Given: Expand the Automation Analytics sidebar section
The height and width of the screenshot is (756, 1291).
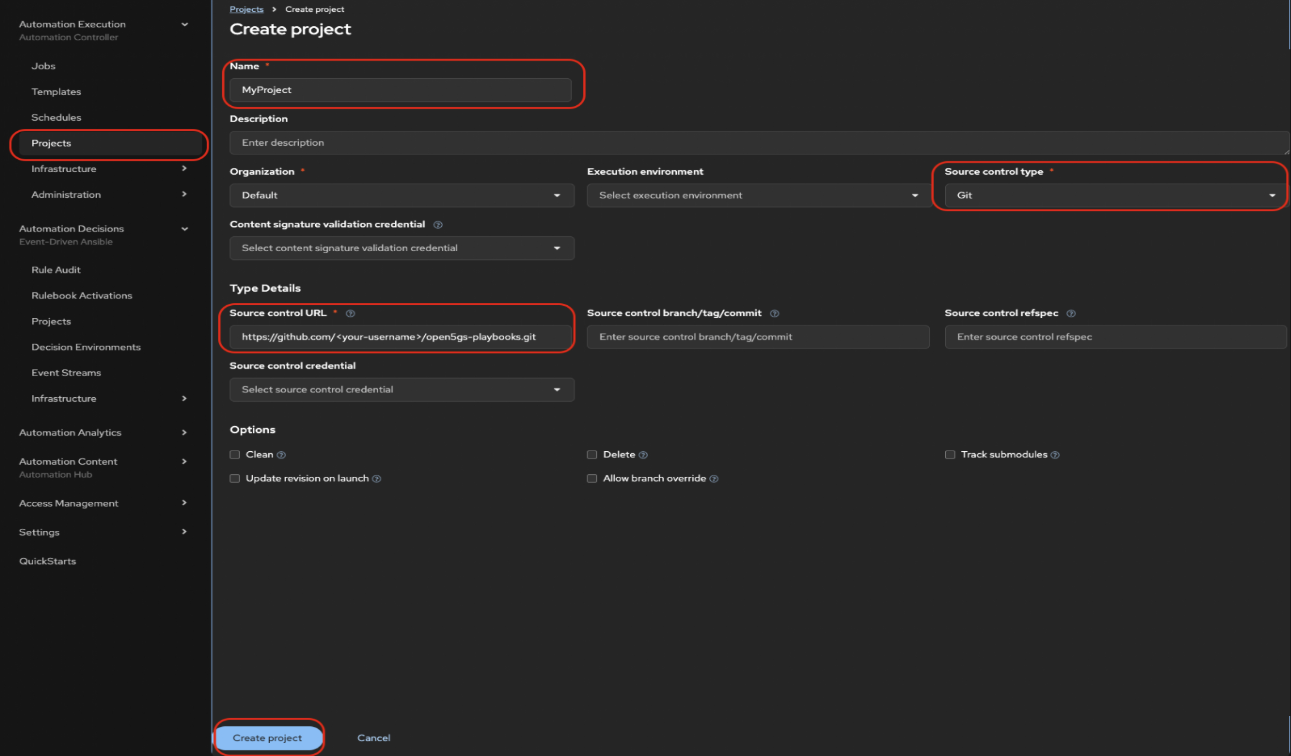Looking at the screenshot, I should (70, 433).
